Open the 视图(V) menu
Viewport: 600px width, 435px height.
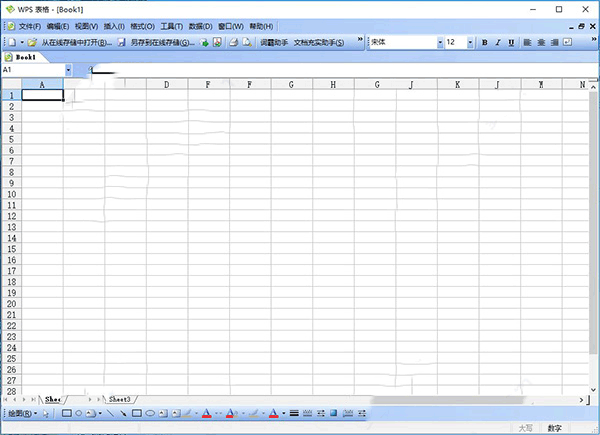coord(86,26)
